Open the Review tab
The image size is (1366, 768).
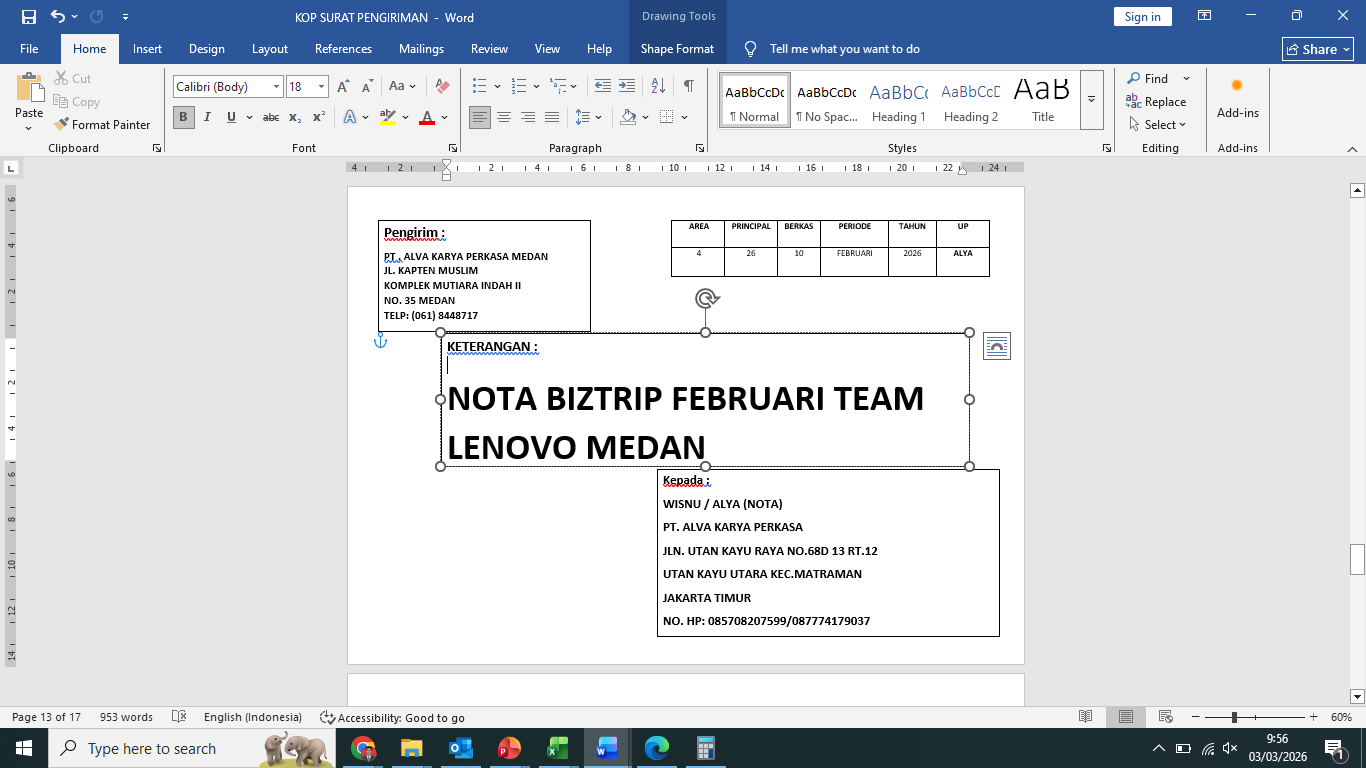pos(489,49)
